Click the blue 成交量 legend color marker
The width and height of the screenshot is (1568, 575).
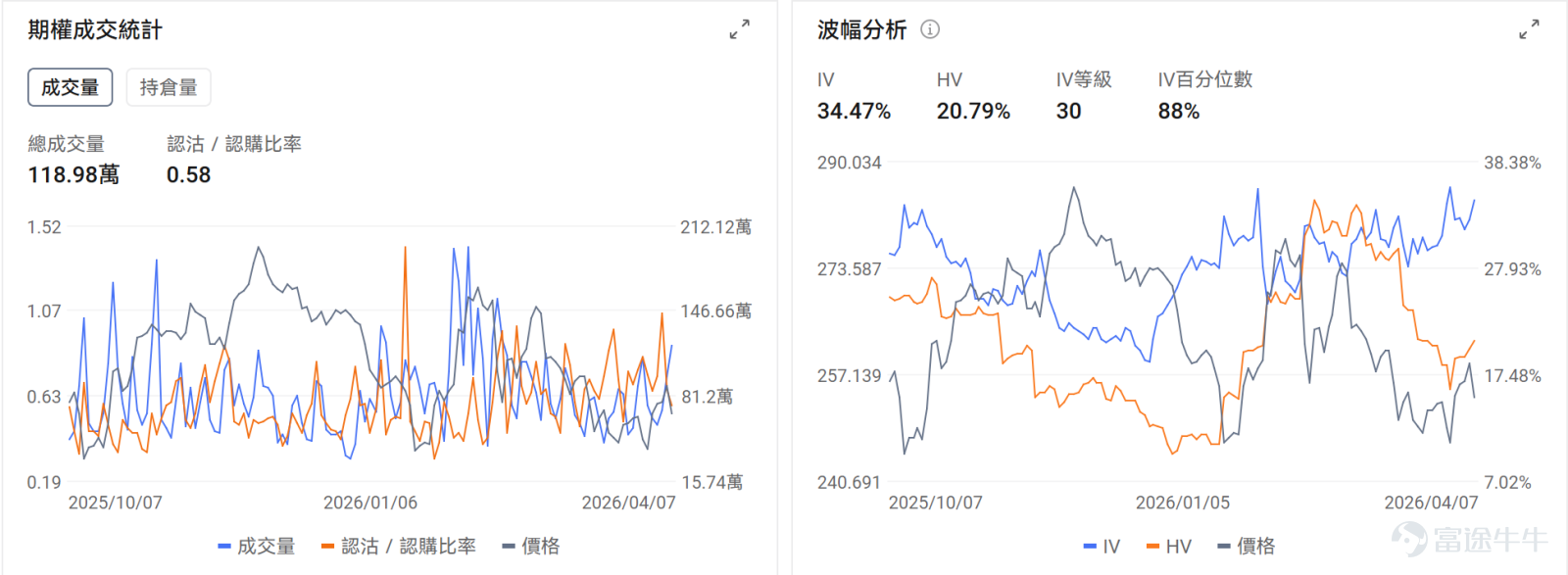224,547
